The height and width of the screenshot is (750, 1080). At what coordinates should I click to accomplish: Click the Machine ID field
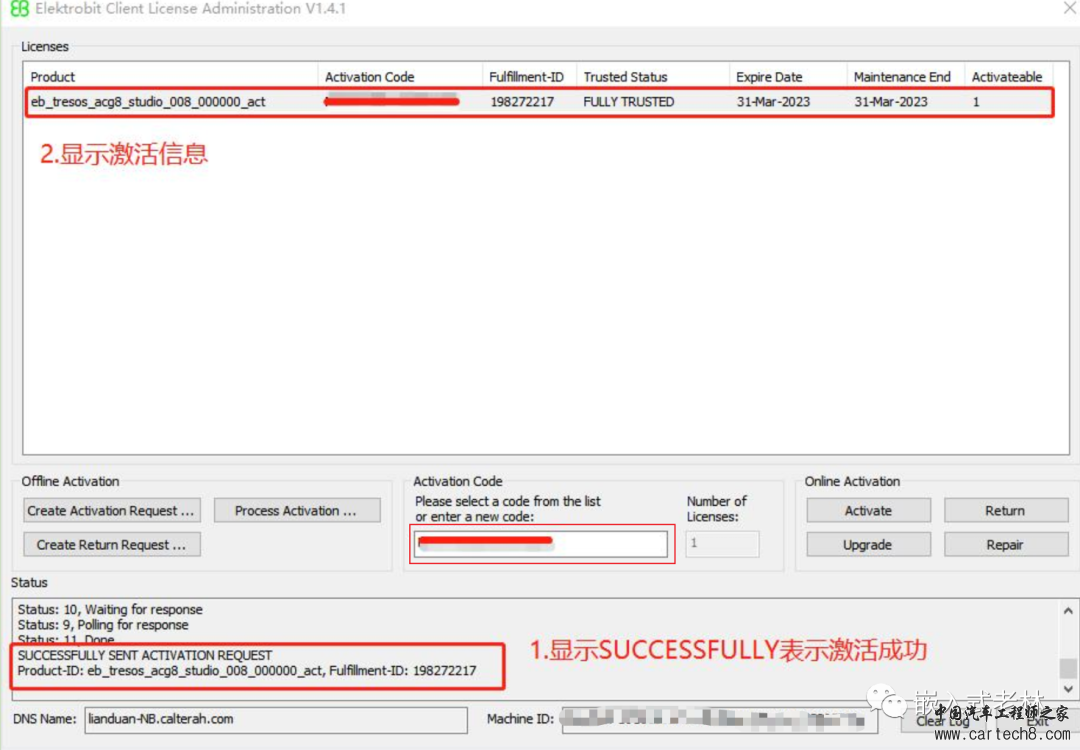(719, 720)
